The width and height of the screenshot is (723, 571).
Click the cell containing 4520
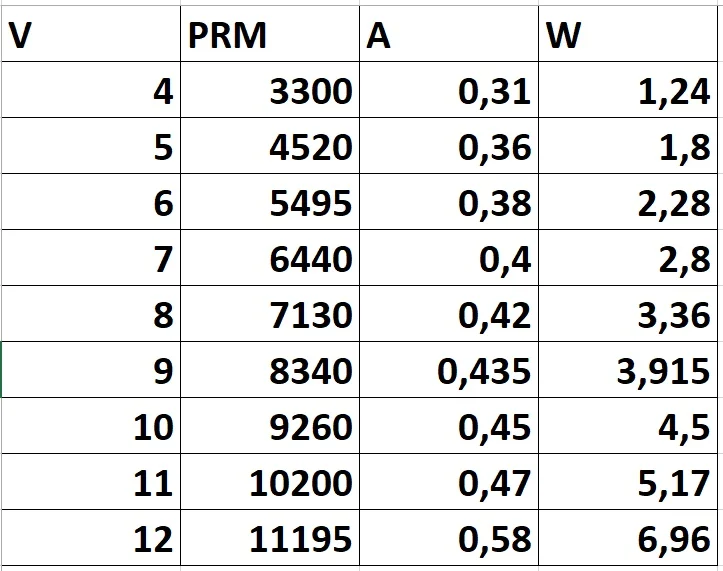[x=270, y=146]
